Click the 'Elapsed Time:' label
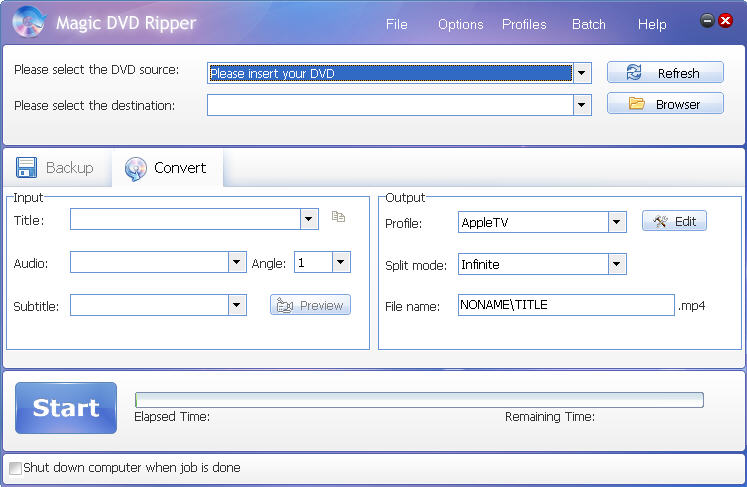 (x=172, y=417)
